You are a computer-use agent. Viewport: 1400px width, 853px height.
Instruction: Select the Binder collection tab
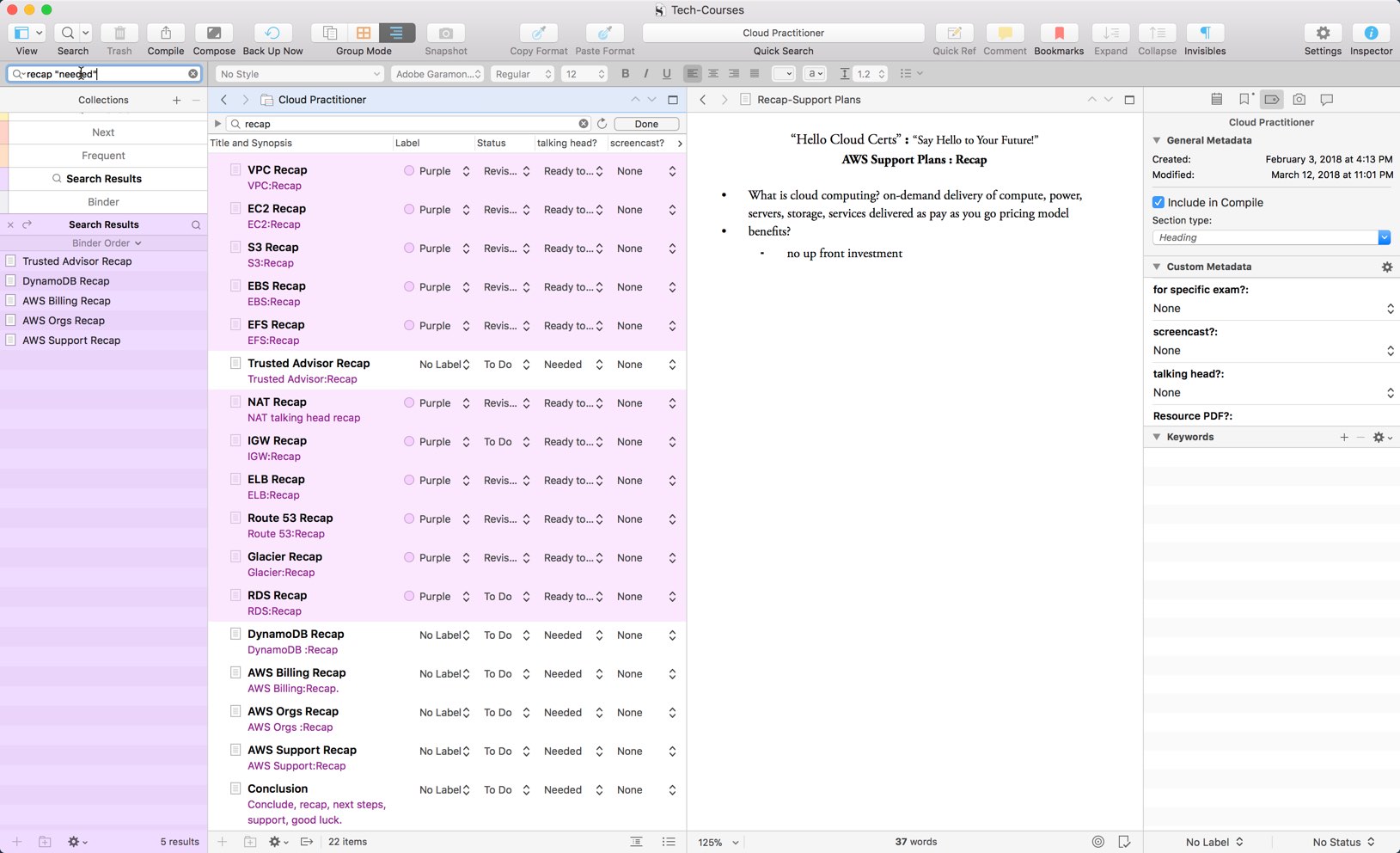tap(103, 202)
